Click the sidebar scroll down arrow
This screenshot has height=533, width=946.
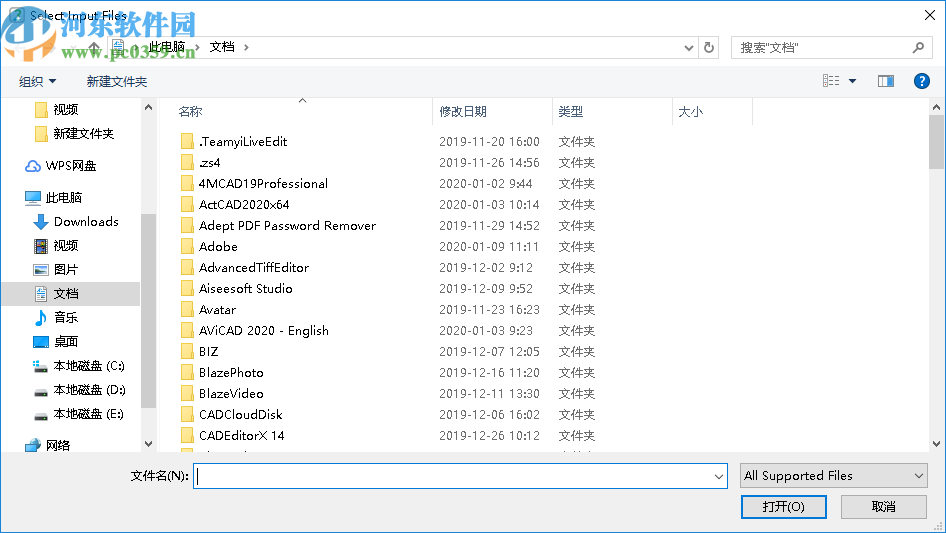click(x=148, y=444)
